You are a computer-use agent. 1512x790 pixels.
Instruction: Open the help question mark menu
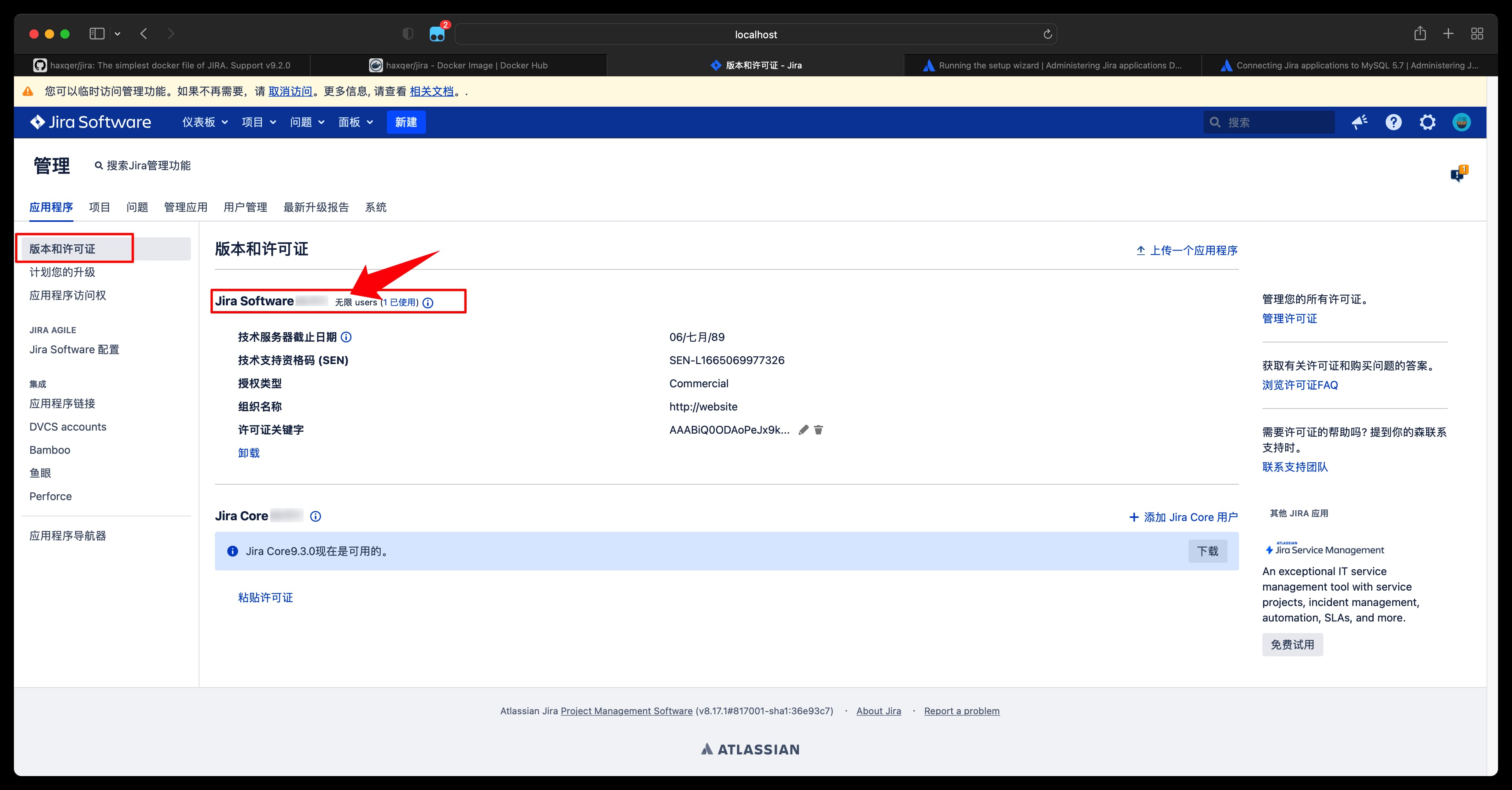[x=1393, y=122]
